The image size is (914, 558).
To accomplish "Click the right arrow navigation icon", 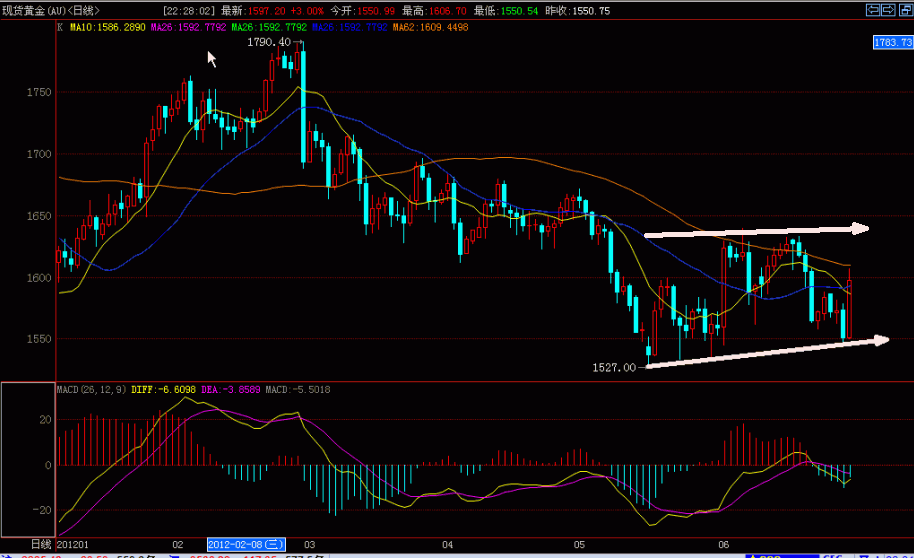I will [x=888, y=10].
